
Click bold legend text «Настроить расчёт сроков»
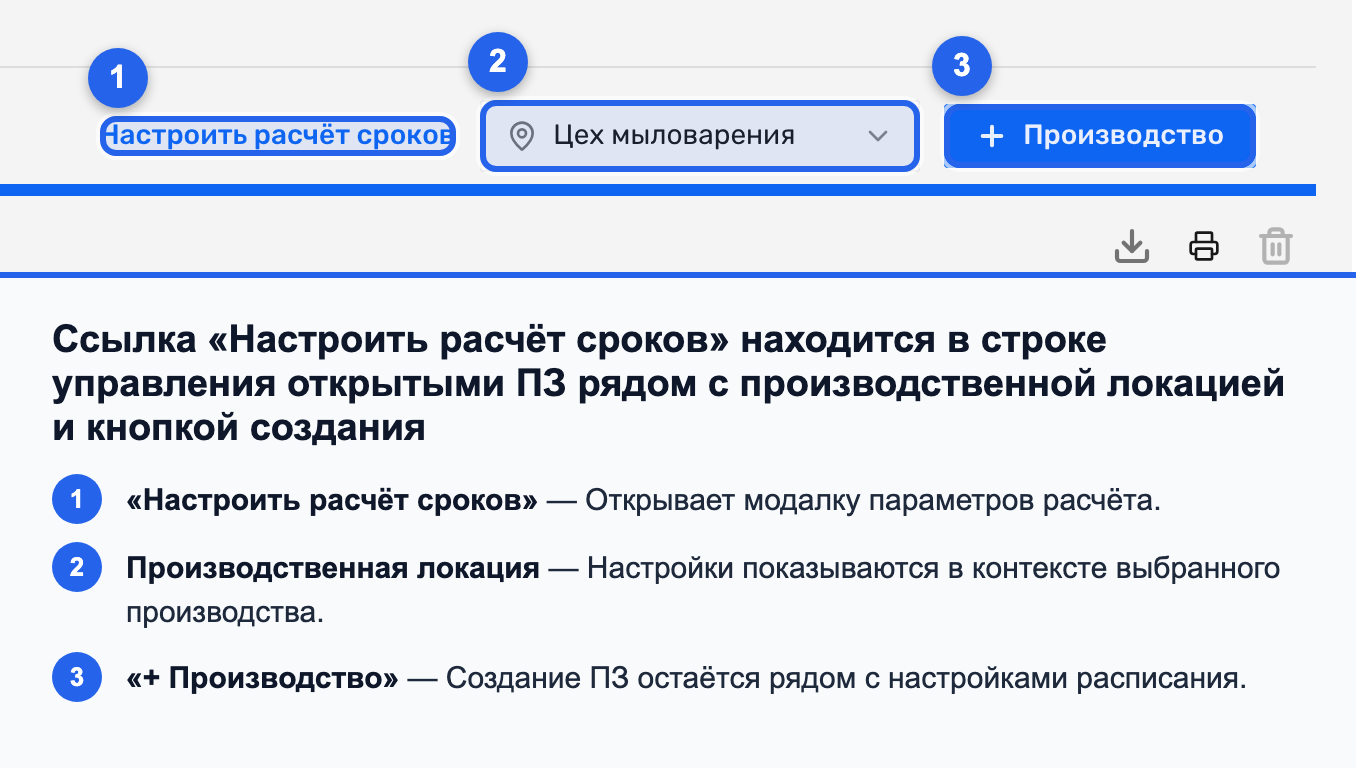pyautogui.click(x=332, y=500)
